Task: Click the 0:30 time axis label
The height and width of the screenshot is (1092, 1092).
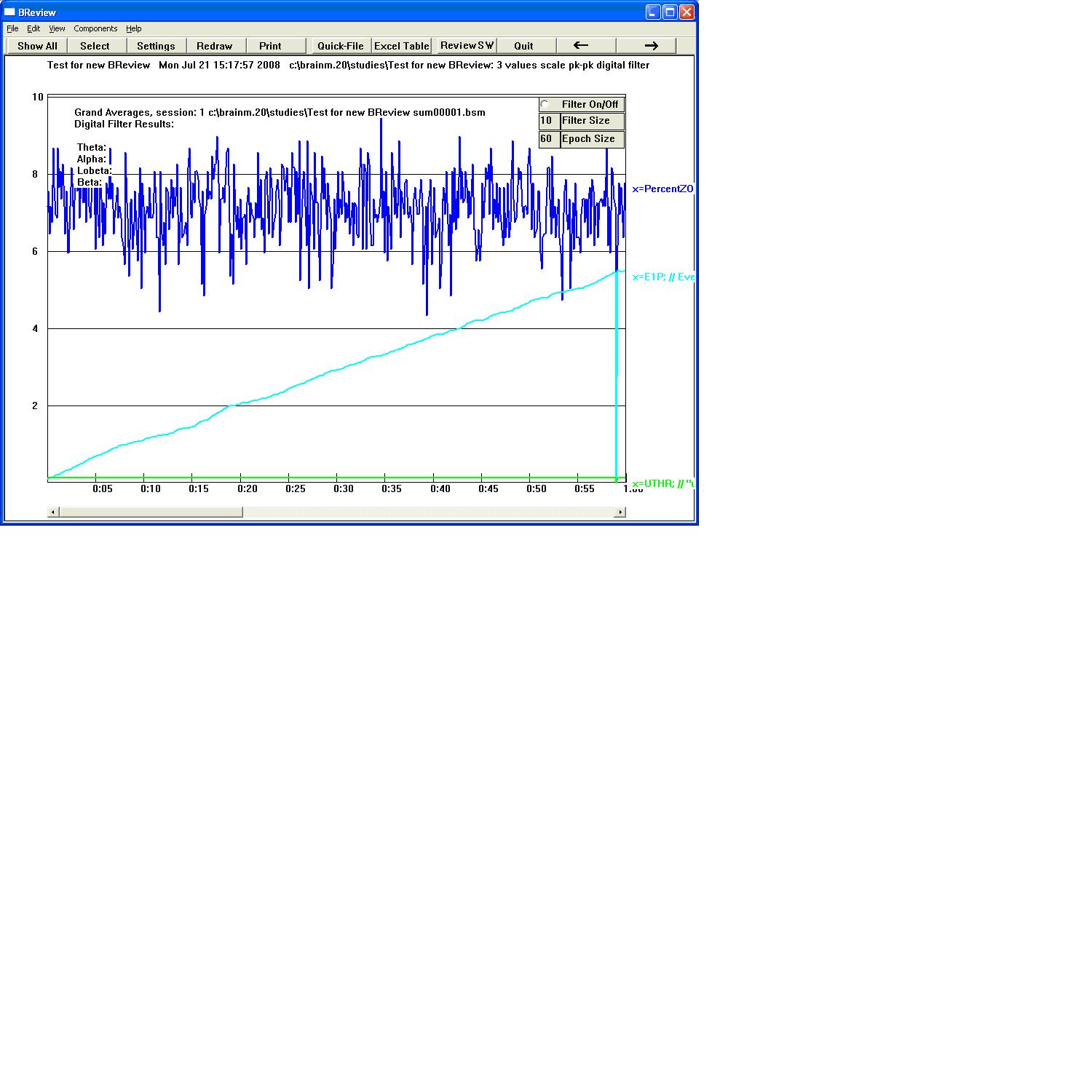Action: pos(344,488)
